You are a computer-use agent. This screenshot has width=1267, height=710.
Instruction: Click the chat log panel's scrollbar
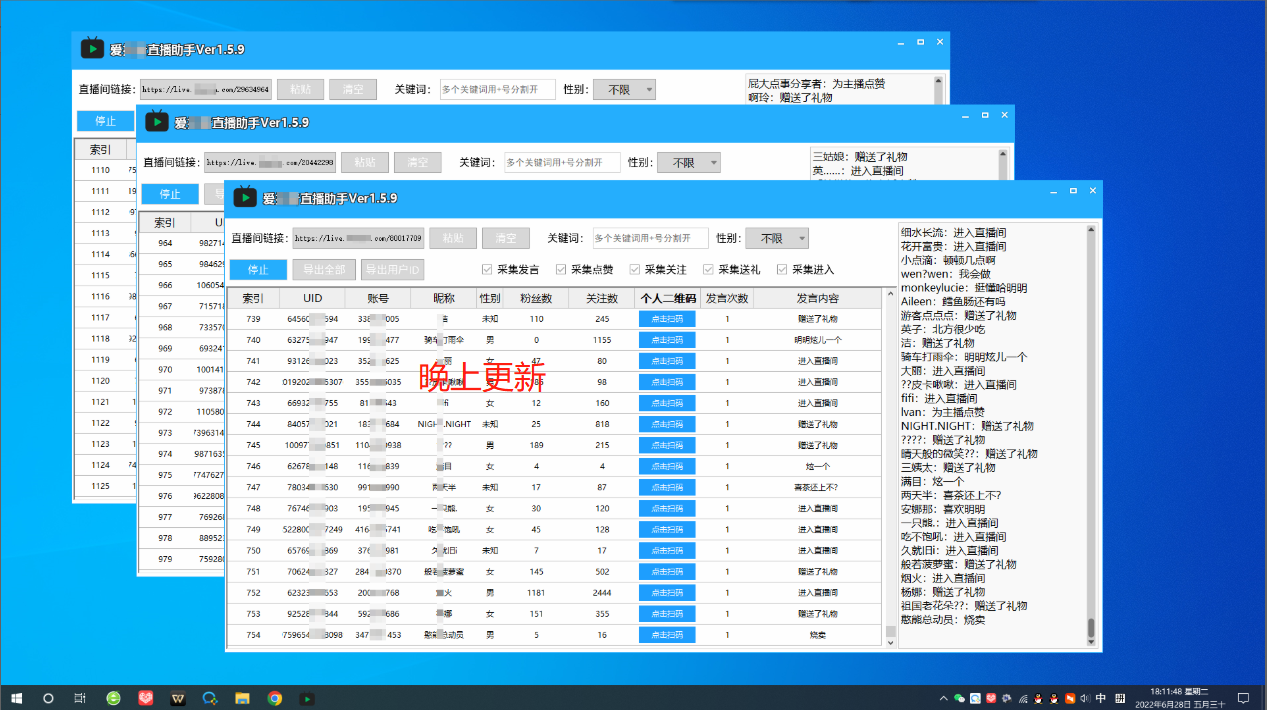point(1091,437)
